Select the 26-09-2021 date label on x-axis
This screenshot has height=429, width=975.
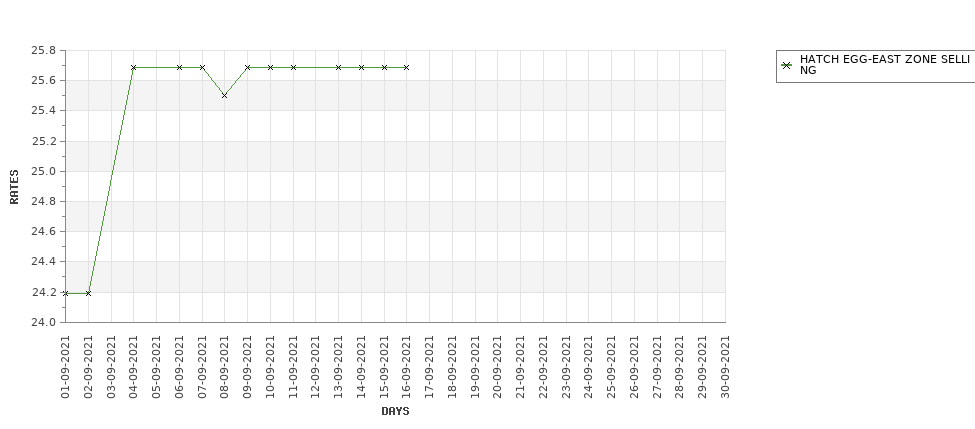[x=634, y=367]
